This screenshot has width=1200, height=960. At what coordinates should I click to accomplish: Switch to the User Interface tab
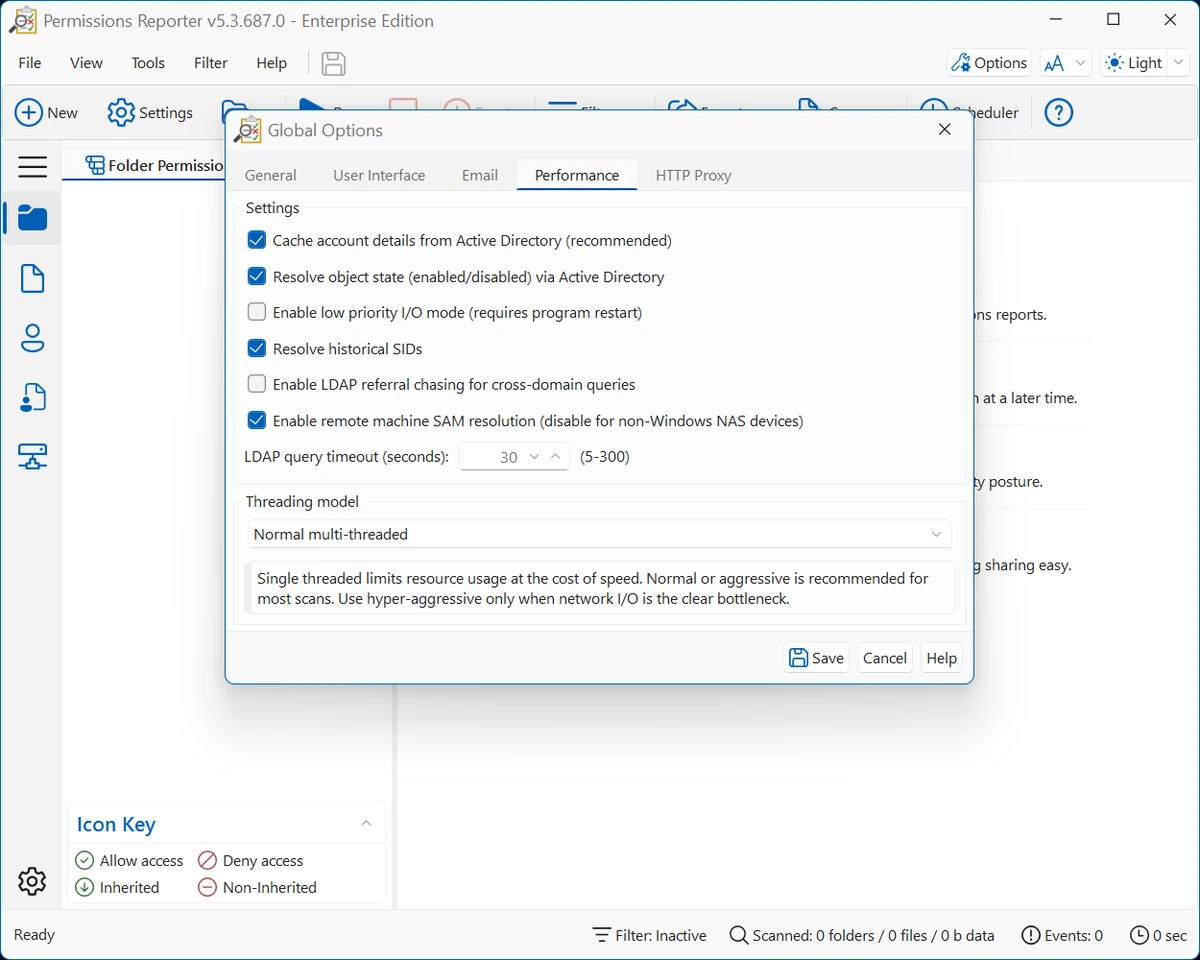pyautogui.click(x=379, y=175)
